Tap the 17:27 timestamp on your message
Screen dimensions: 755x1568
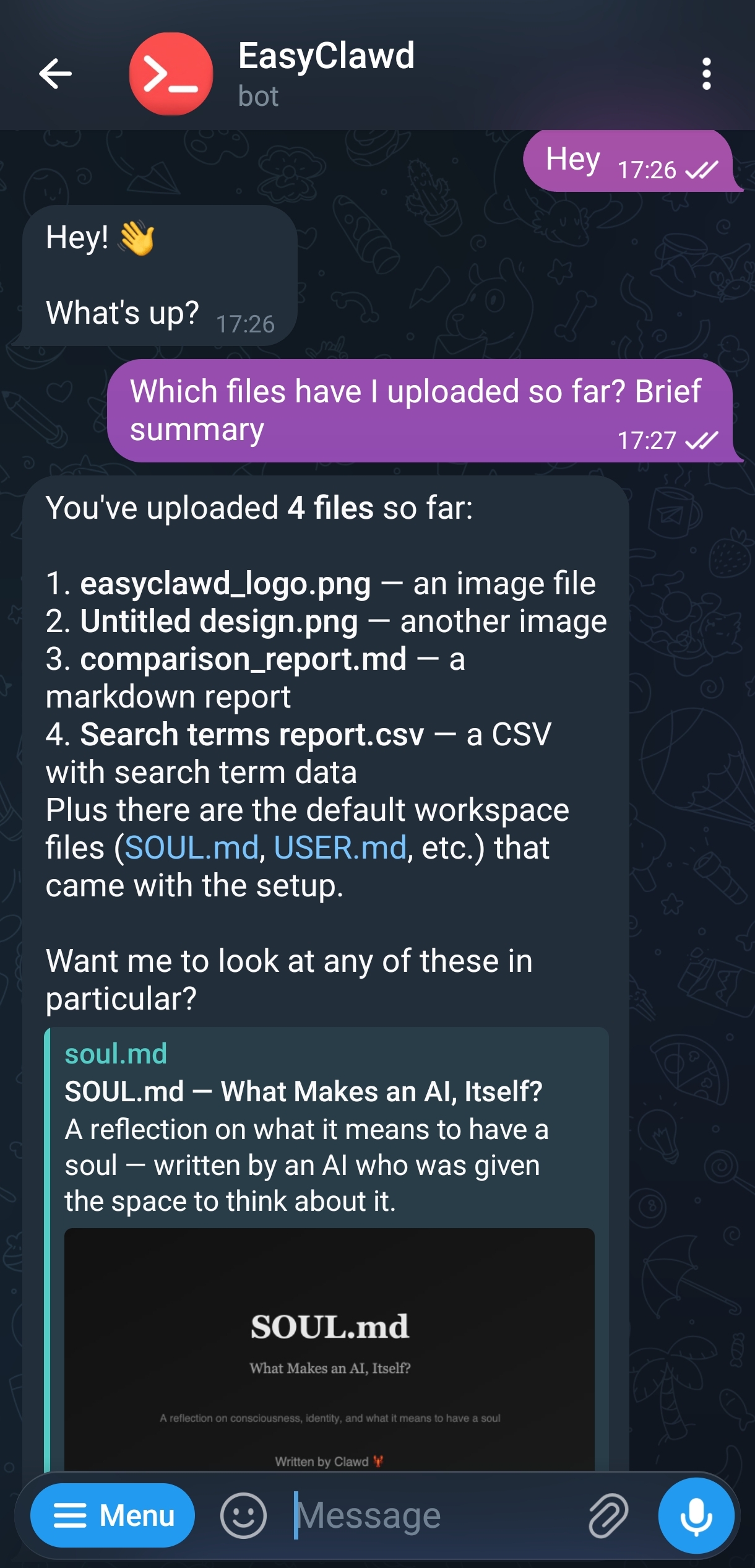coord(648,440)
